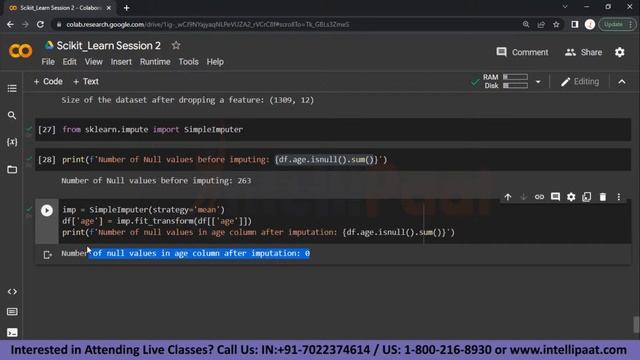Screen dimensions: 640x360
Task: Open the Tools menu
Action: coord(188,62)
